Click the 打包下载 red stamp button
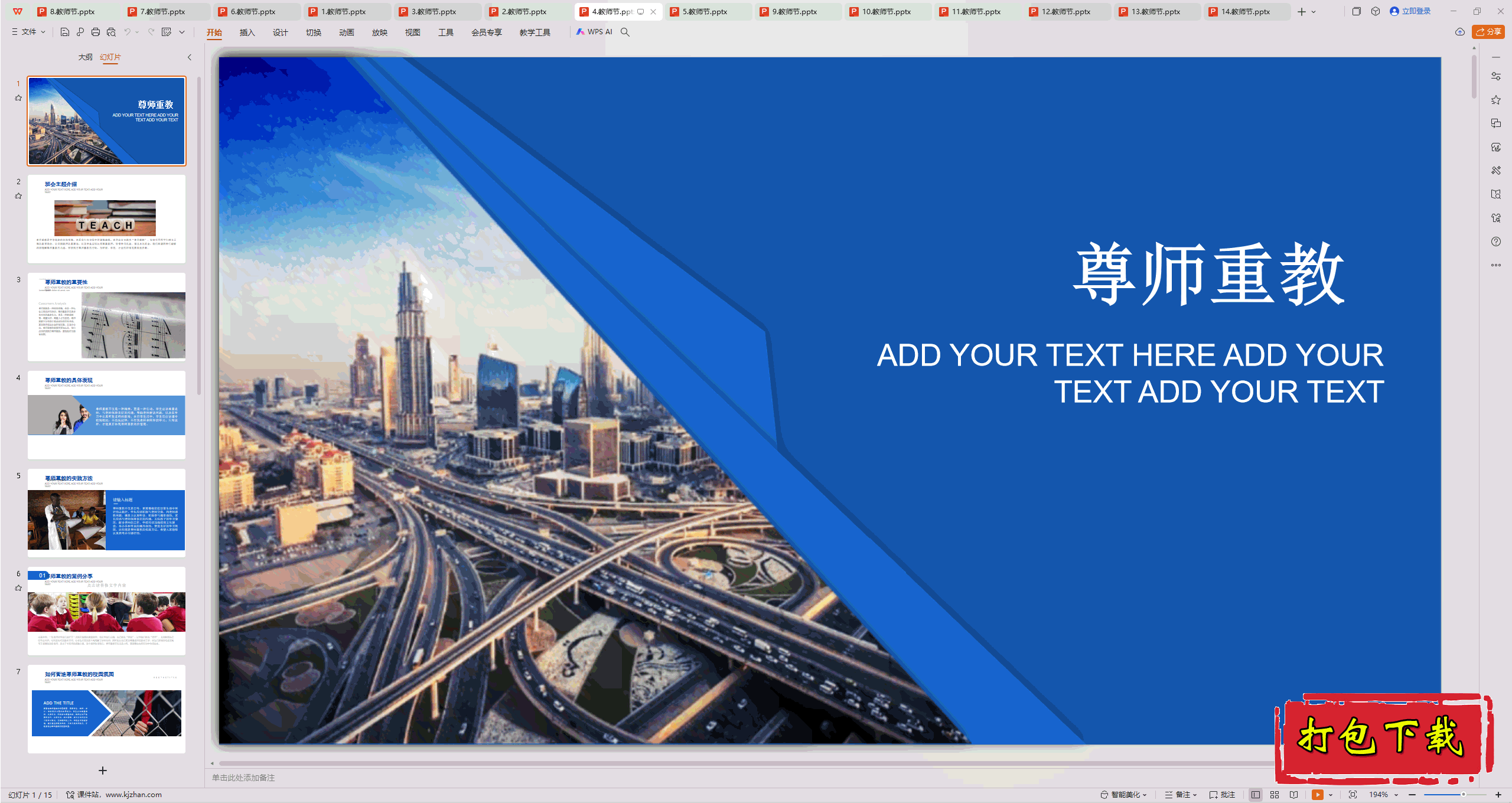The height and width of the screenshot is (803, 1512). click(x=1383, y=738)
